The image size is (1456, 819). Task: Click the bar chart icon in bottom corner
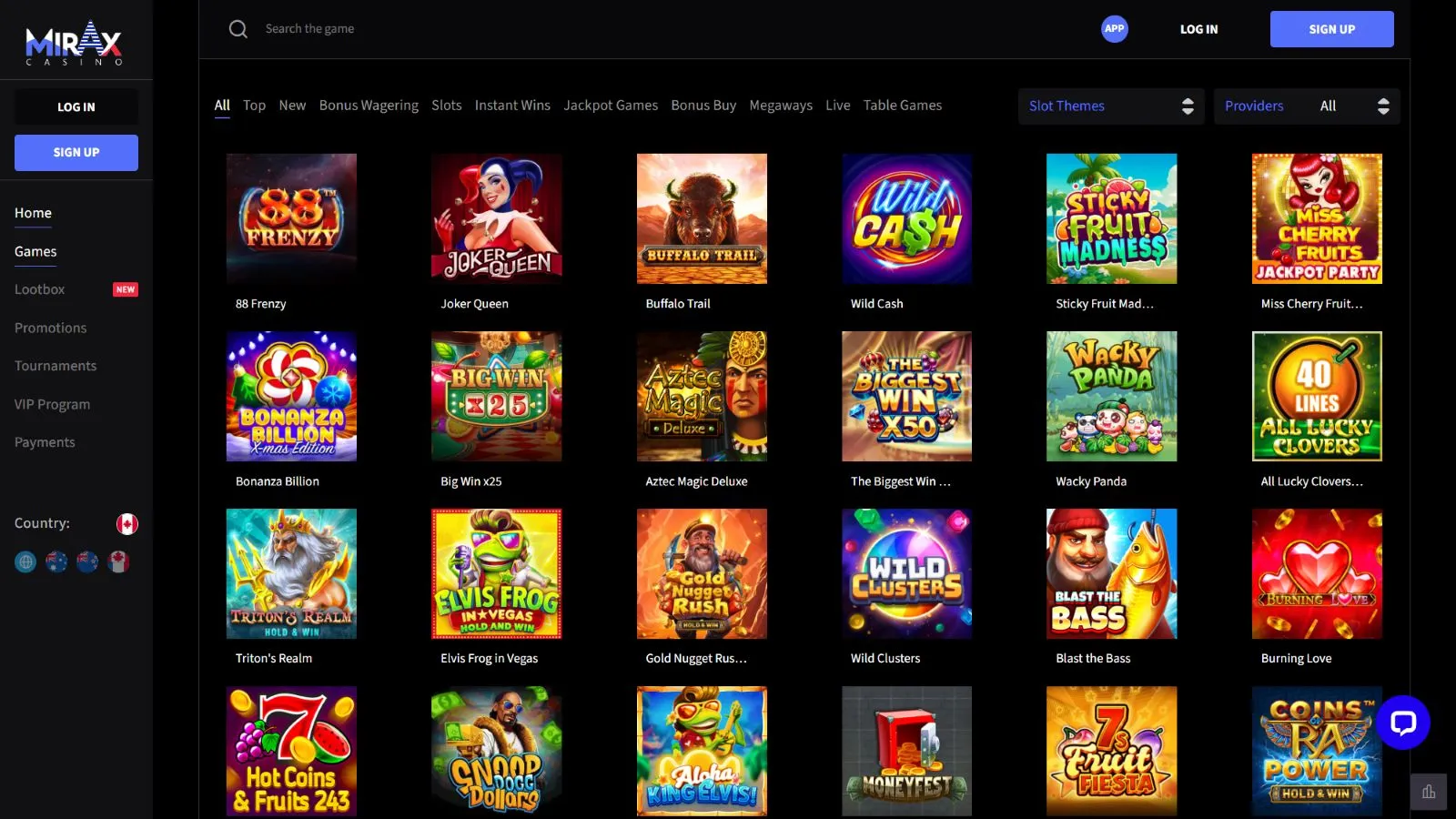(1429, 792)
